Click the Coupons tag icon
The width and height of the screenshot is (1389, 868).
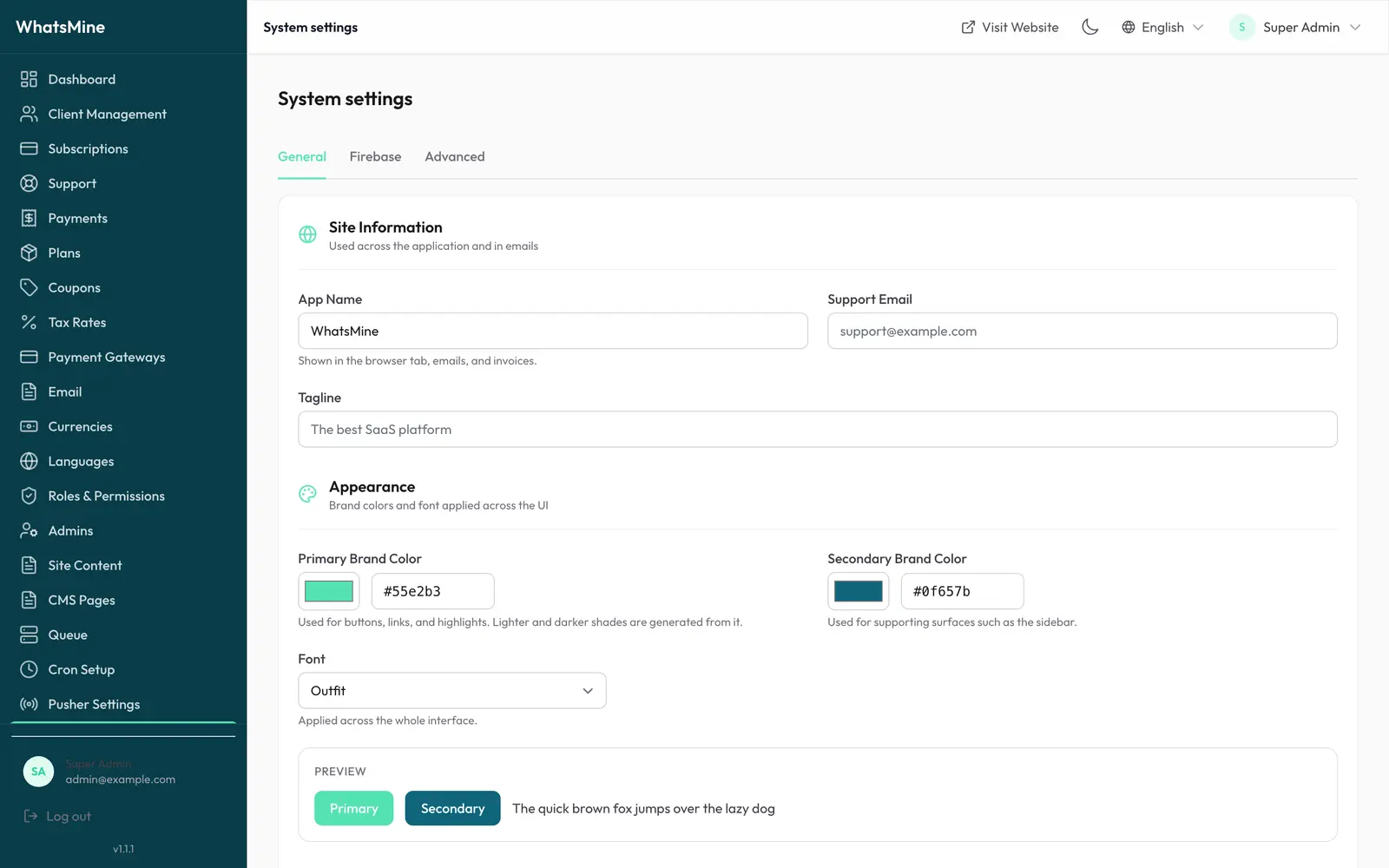pyautogui.click(x=29, y=287)
